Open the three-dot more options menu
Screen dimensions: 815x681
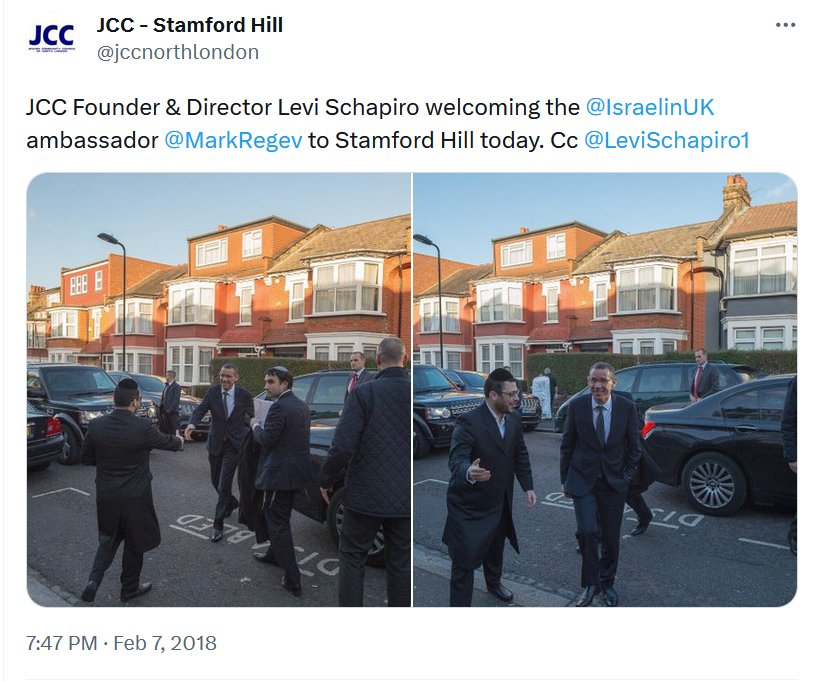785,25
